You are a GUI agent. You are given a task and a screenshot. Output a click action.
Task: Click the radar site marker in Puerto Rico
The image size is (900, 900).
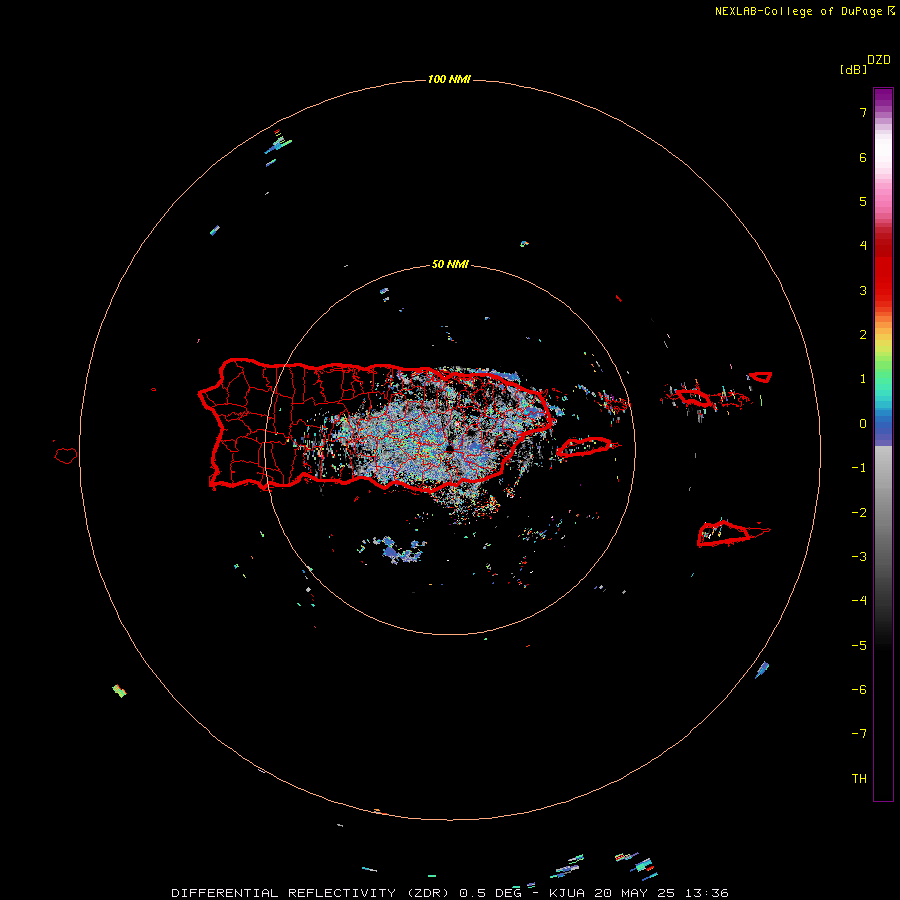point(449,448)
